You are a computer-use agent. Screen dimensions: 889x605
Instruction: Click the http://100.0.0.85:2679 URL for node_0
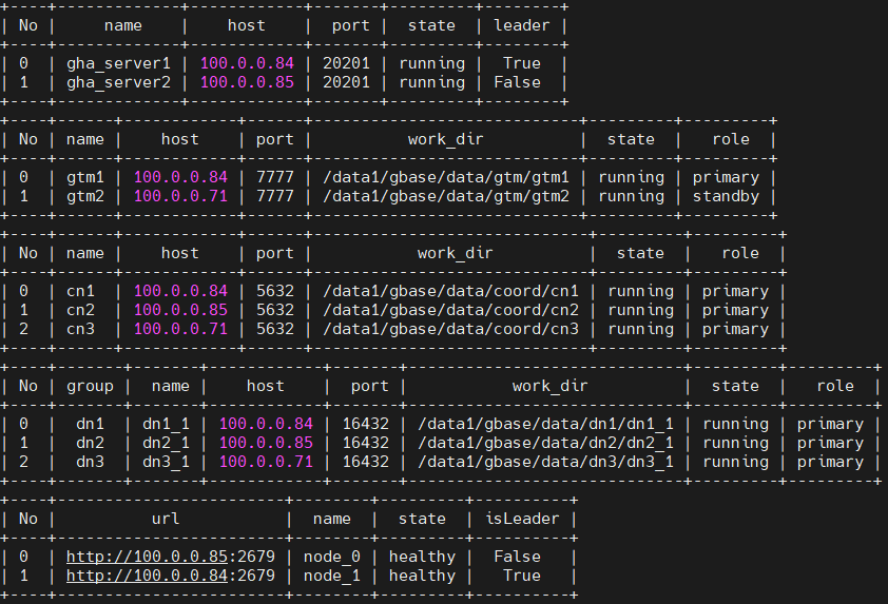(170, 557)
